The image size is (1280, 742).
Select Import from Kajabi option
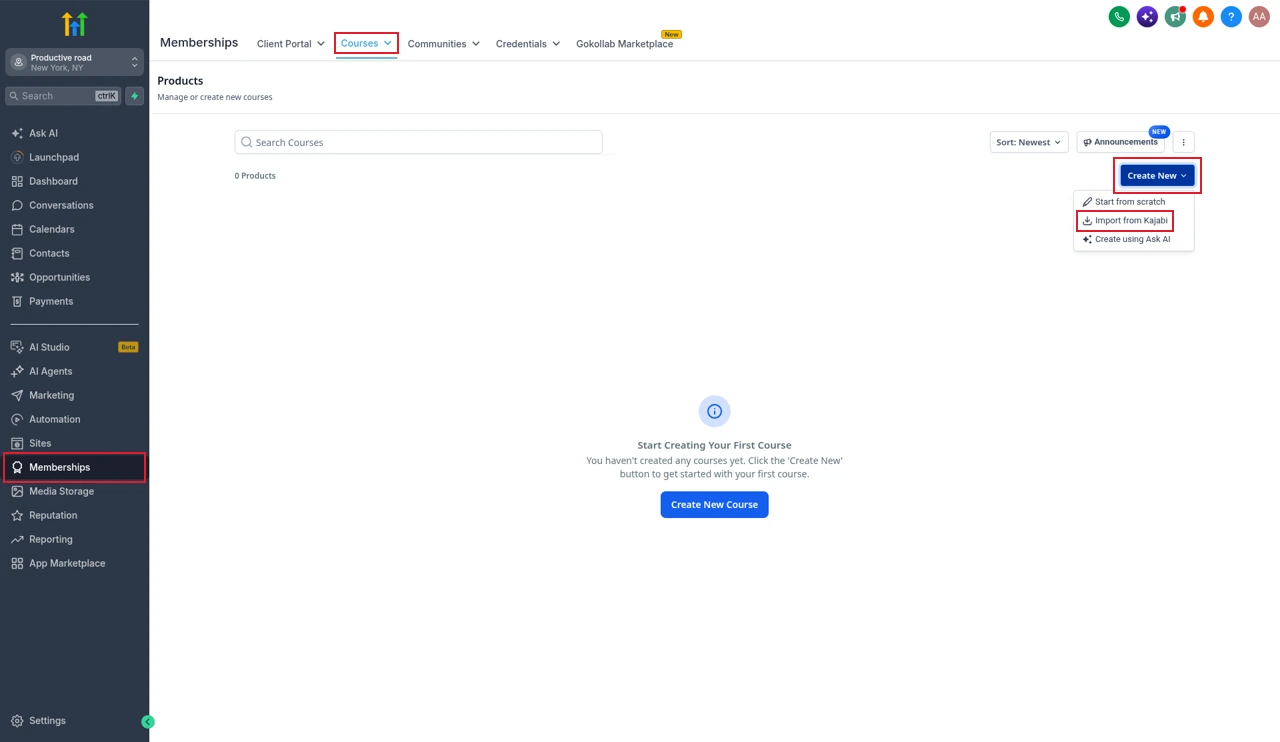click(x=1125, y=220)
